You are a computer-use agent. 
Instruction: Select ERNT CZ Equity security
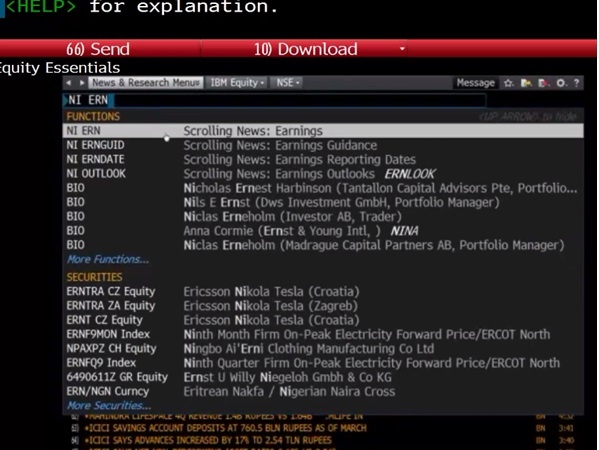click(323, 320)
